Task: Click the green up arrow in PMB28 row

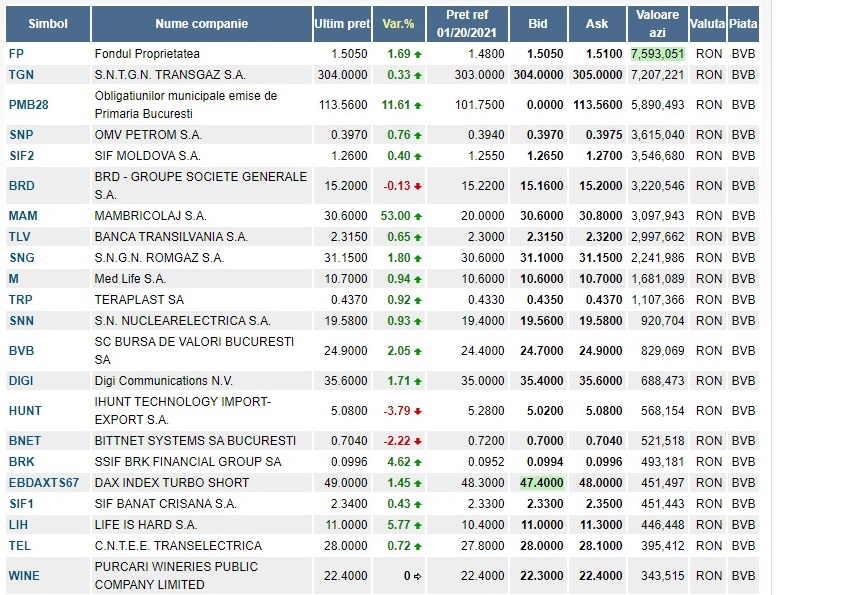Action: pyautogui.click(x=418, y=105)
